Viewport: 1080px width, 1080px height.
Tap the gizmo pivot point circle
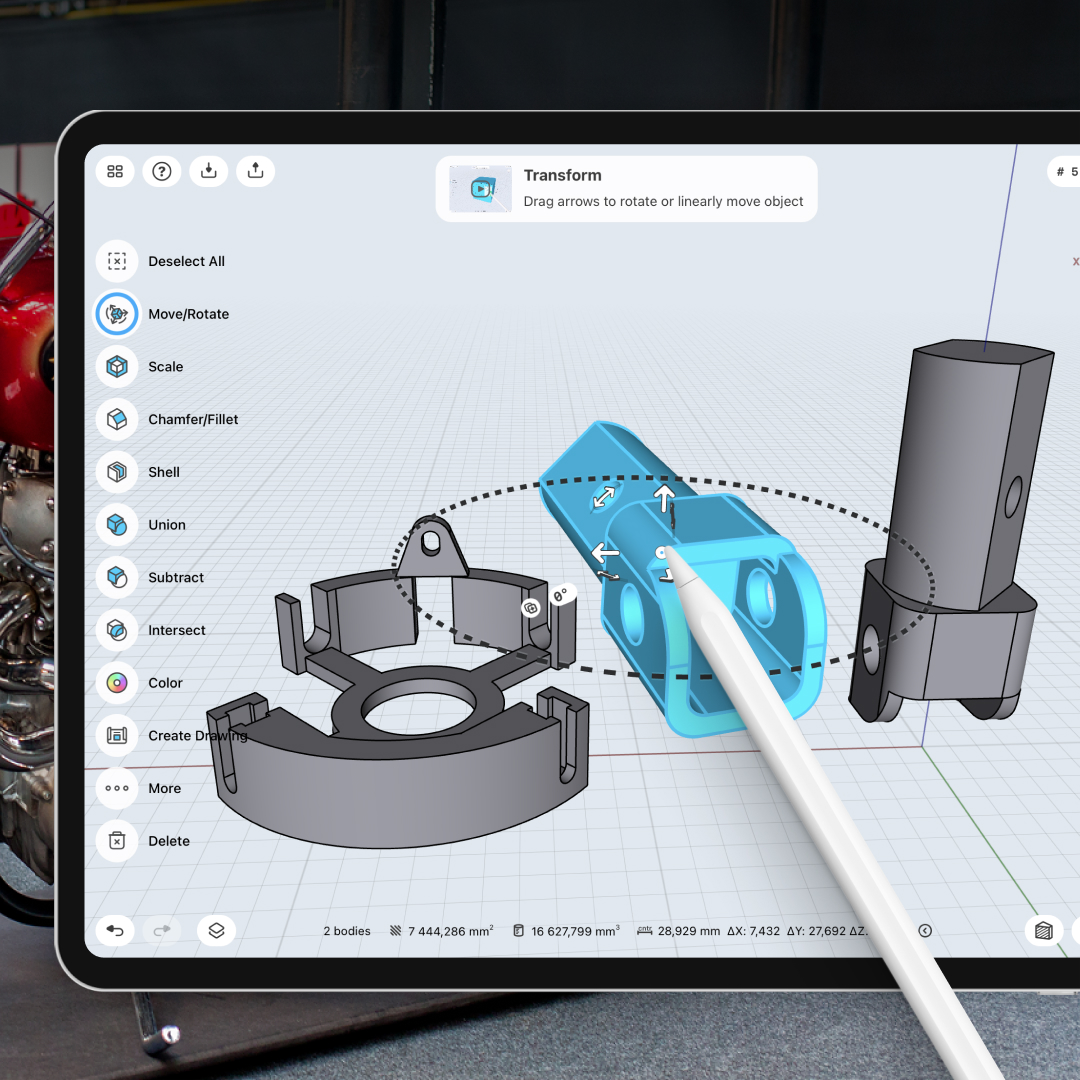(661, 553)
